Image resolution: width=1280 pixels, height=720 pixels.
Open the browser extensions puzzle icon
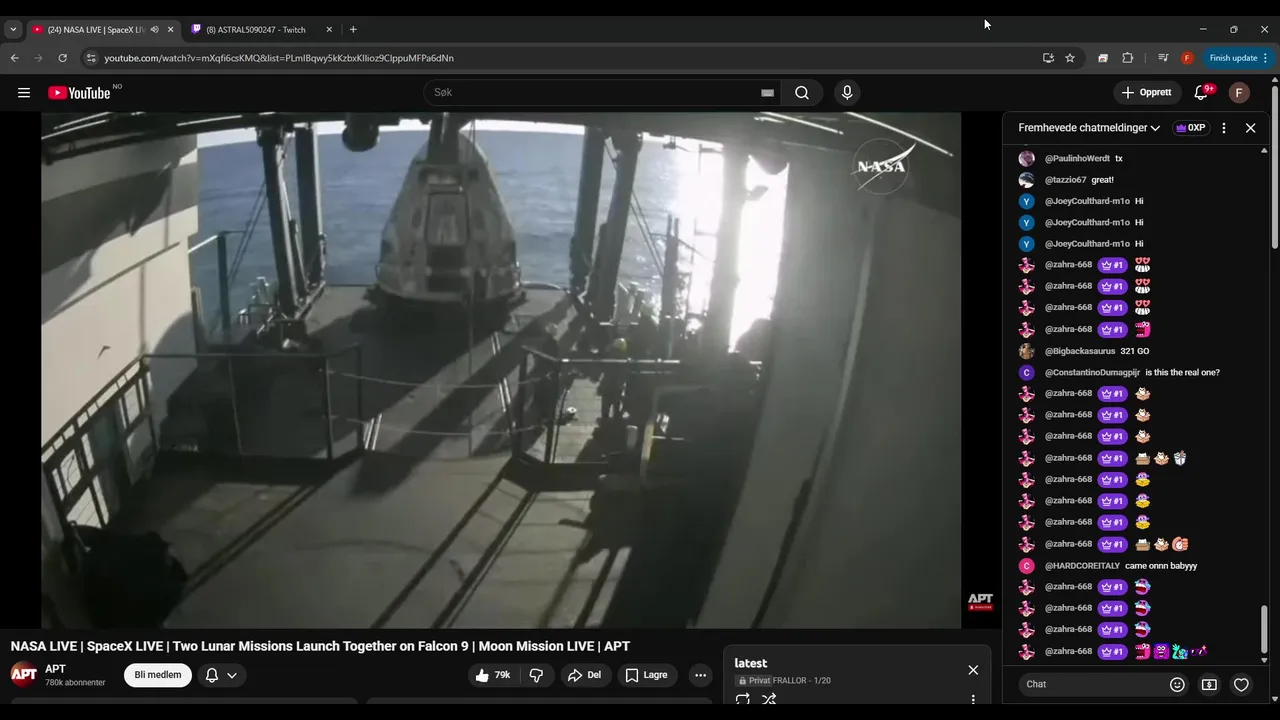coord(1128,58)
